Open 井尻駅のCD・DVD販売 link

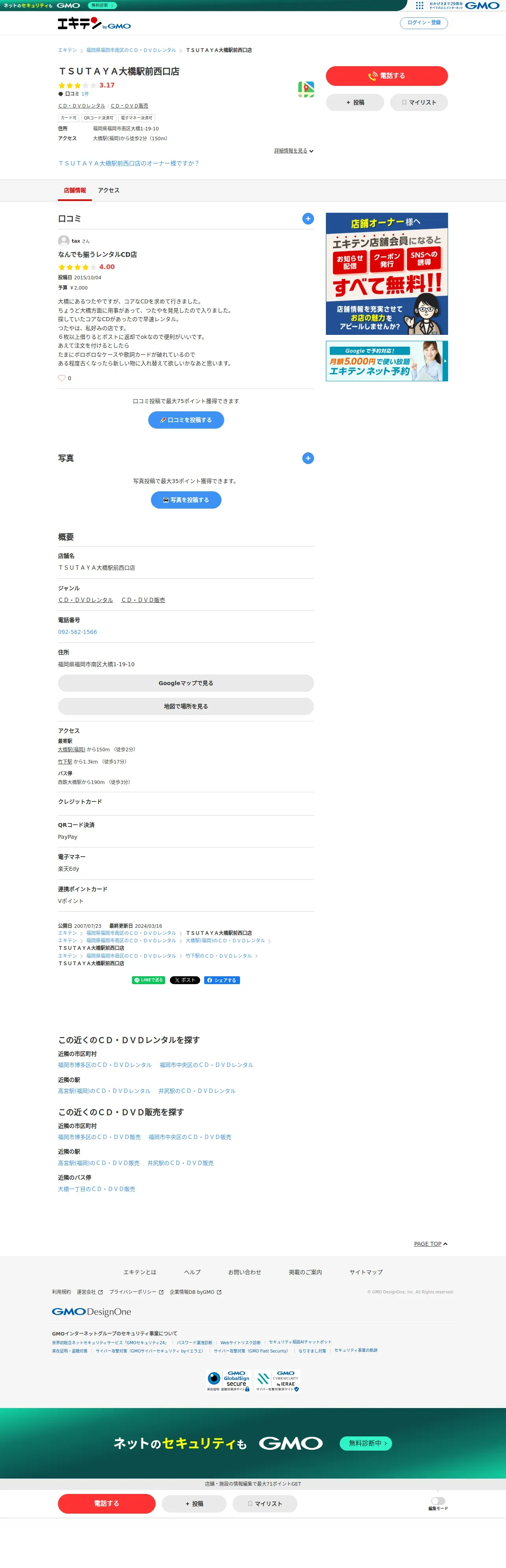tap(180, 1163)
